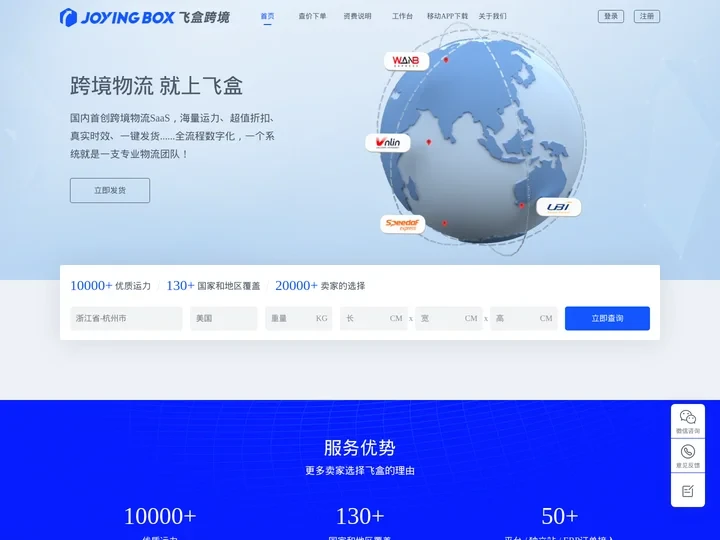This screenshot has height=540, width=720.
Task: Click the paragraph starting 国内首创跨境物流SaaS
Action: [x=172, y=136]
